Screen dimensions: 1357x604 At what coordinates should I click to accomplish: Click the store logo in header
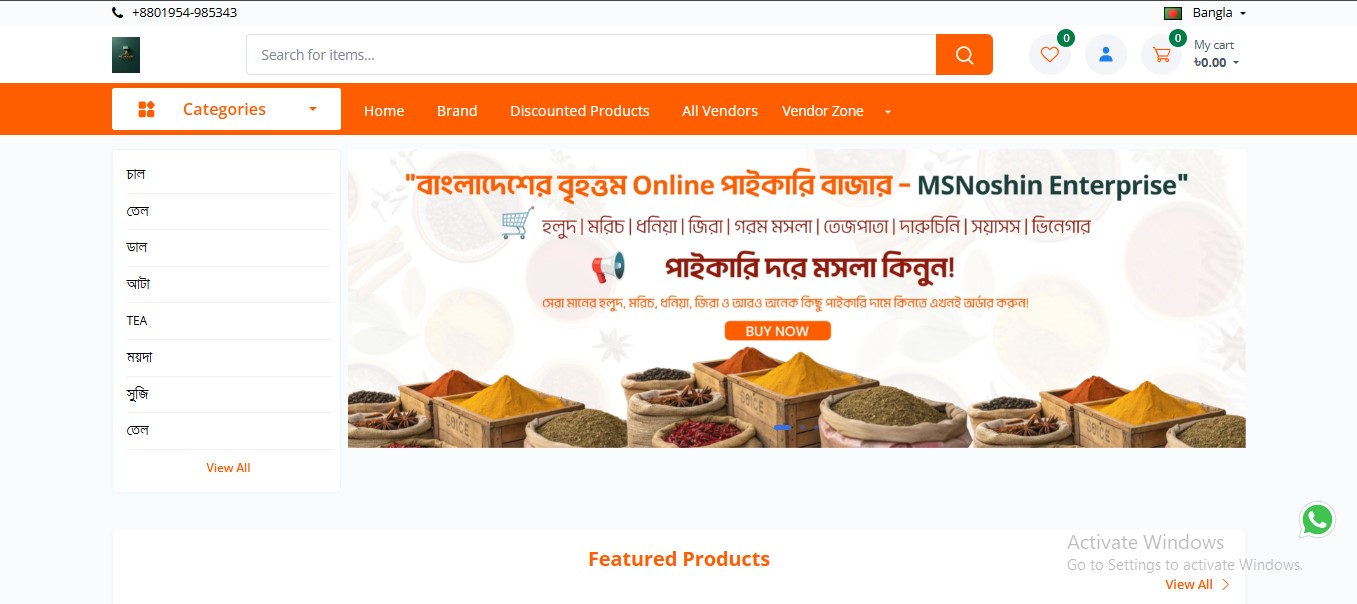pos(126,55)
